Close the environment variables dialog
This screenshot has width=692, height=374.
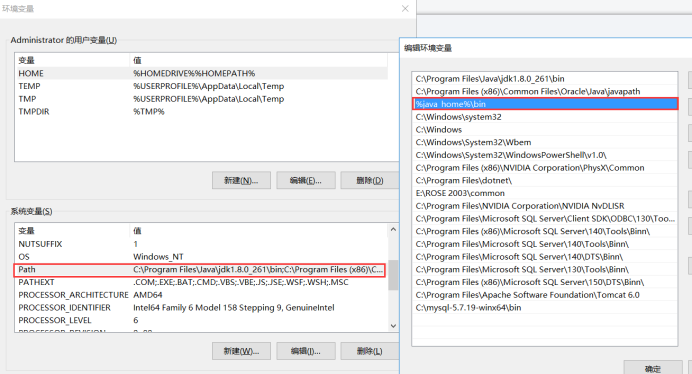pyautogui.click(x=405, y=8)
